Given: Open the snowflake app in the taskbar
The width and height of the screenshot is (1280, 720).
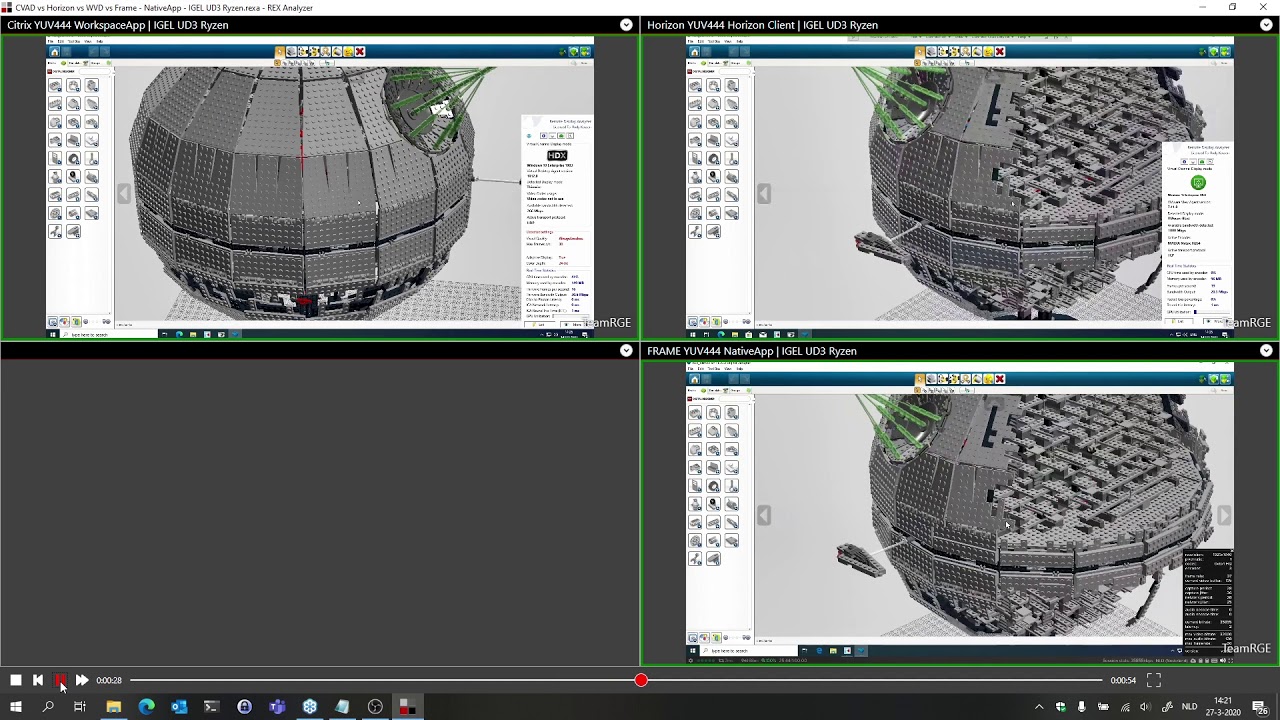Looking at the screenshot, I should [310, 707].
